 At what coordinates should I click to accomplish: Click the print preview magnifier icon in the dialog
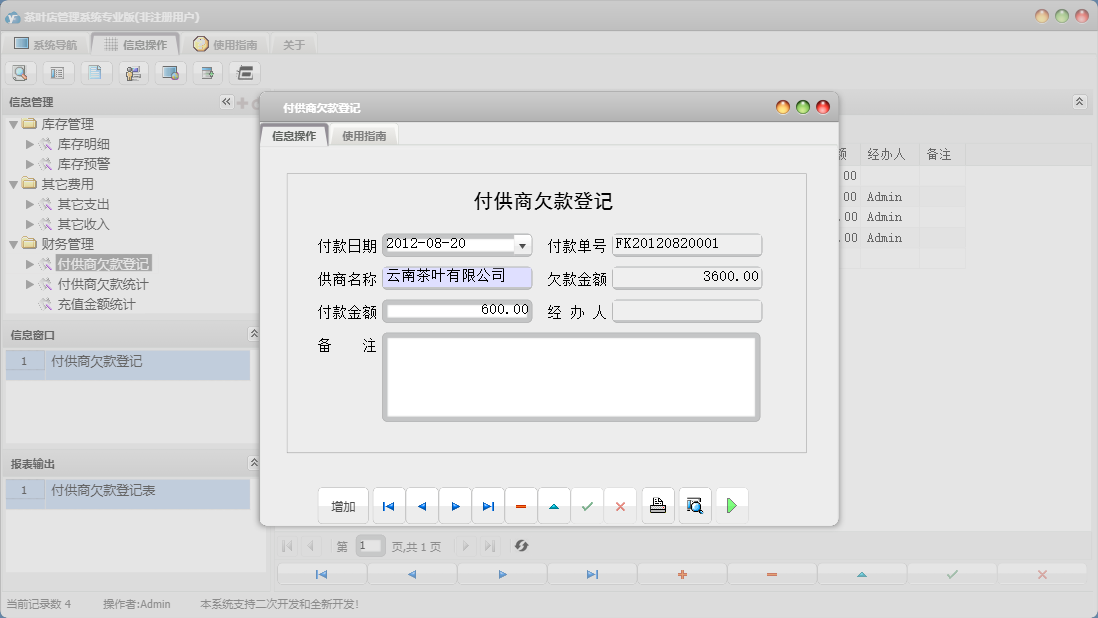pos(694,505)
